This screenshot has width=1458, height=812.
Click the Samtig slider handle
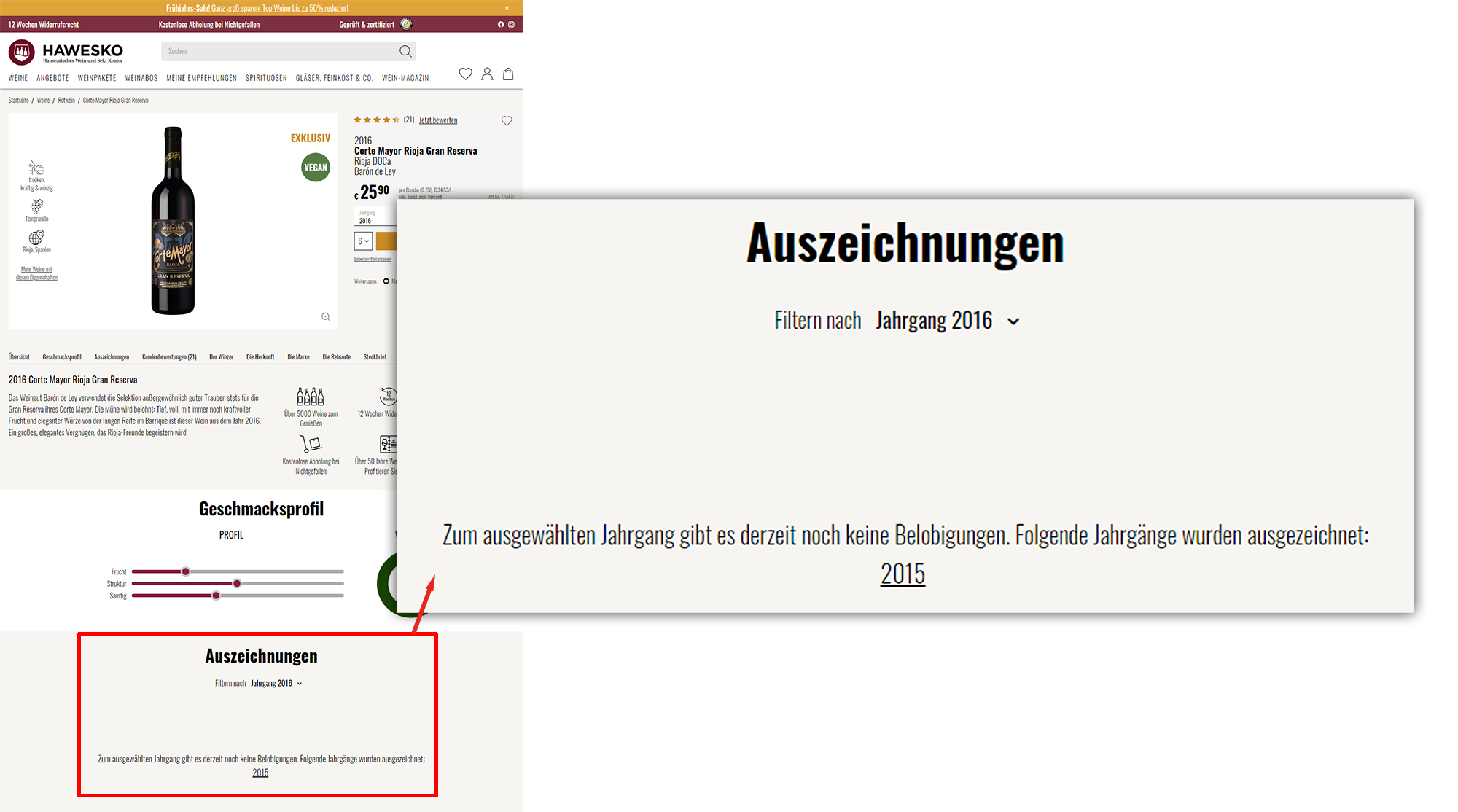pos(216,596)
